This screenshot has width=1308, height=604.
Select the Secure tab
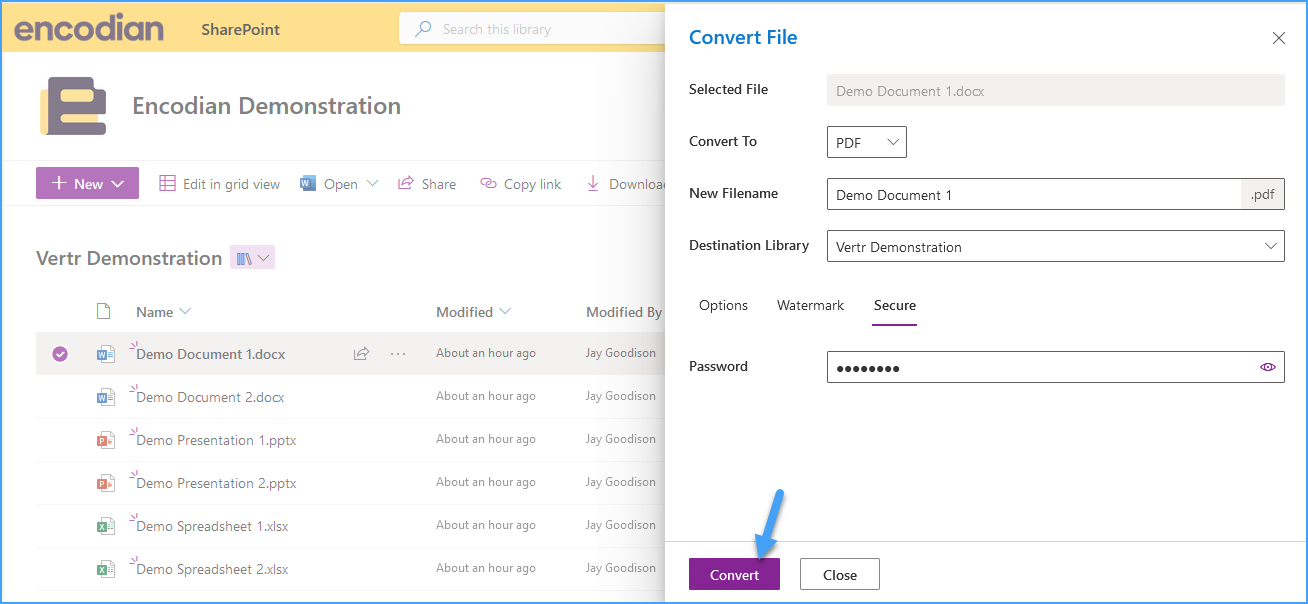click(895, 305)
